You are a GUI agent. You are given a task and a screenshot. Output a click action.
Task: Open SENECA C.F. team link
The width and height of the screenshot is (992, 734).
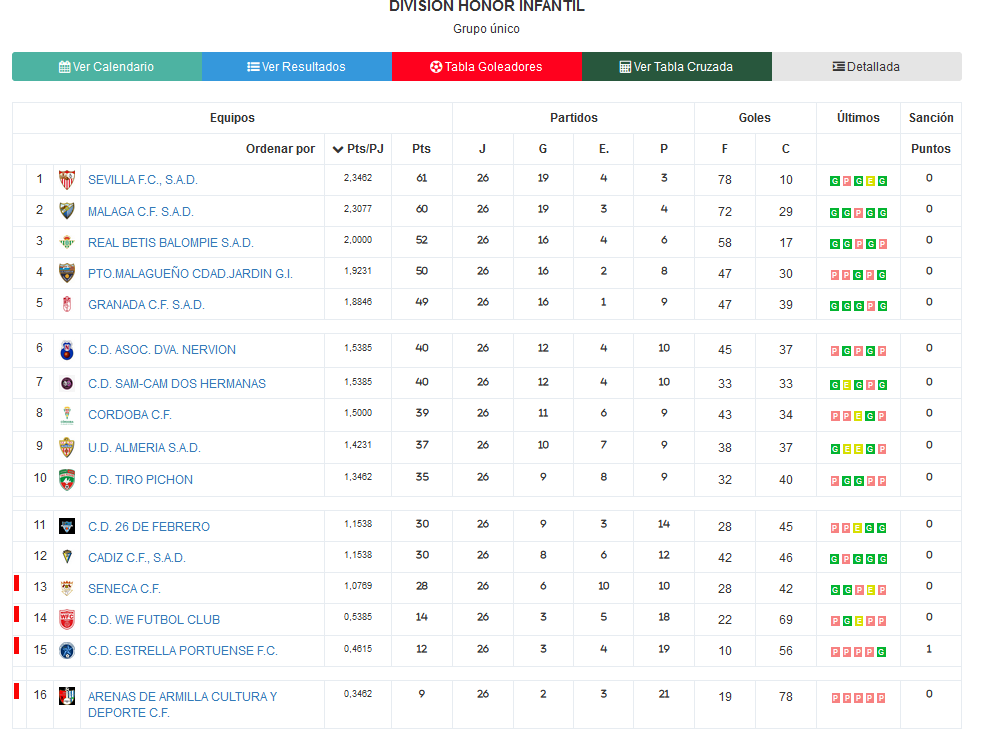125,588
